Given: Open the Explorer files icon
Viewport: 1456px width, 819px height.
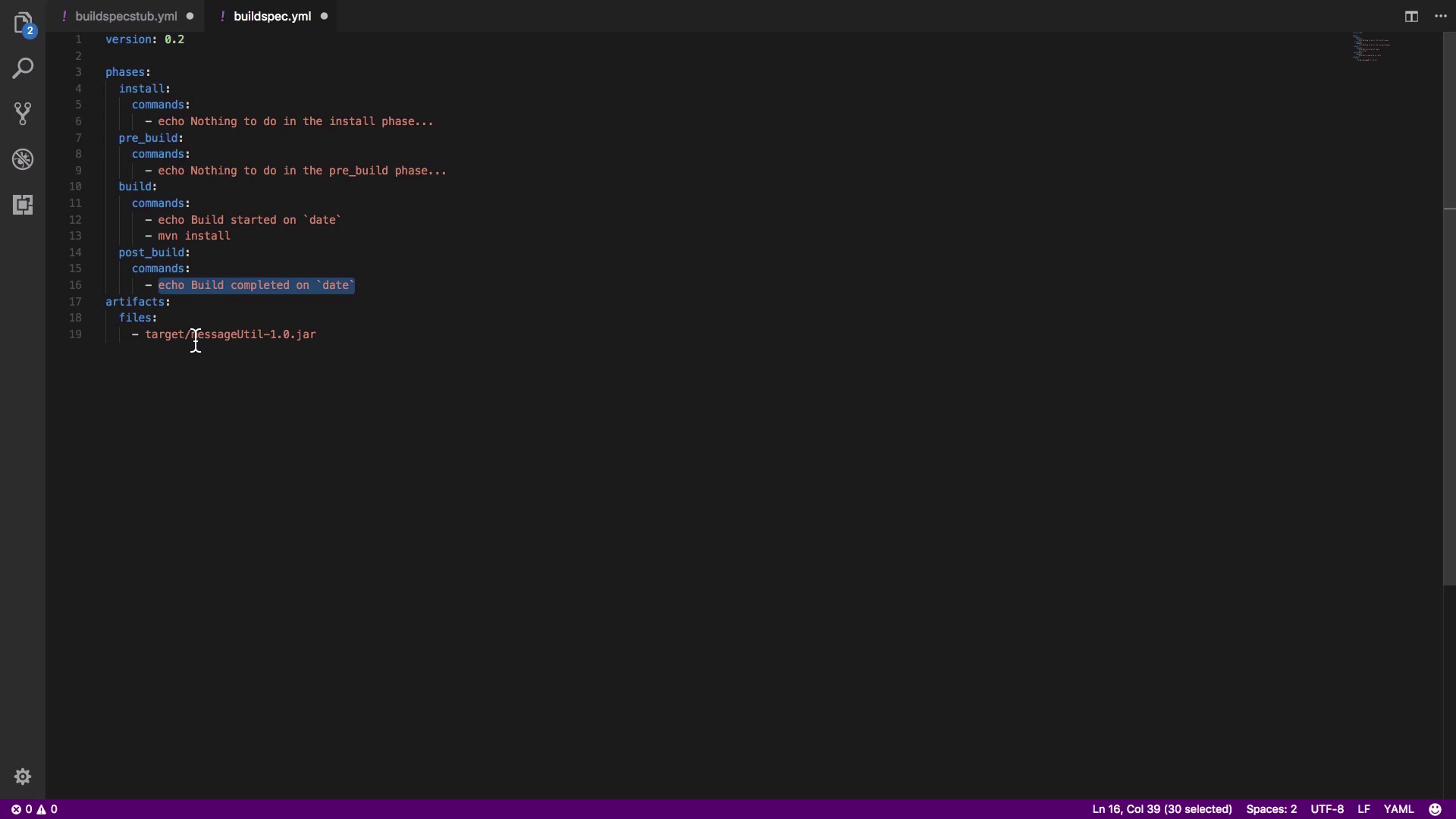Looking at the screenshot, I should point(23,23).
